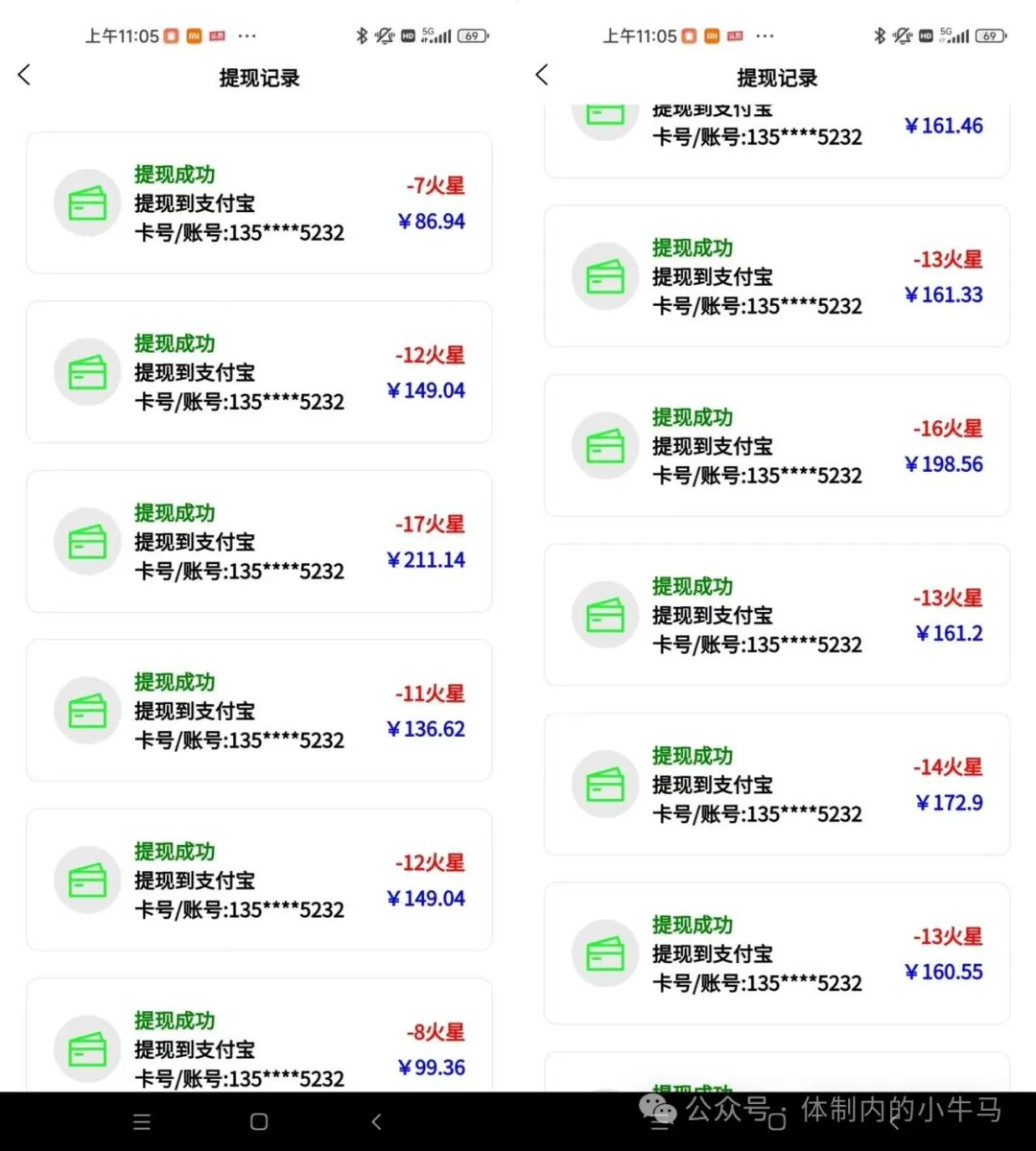Tap the back arrow on the right screen

click(x=543, y=76)
